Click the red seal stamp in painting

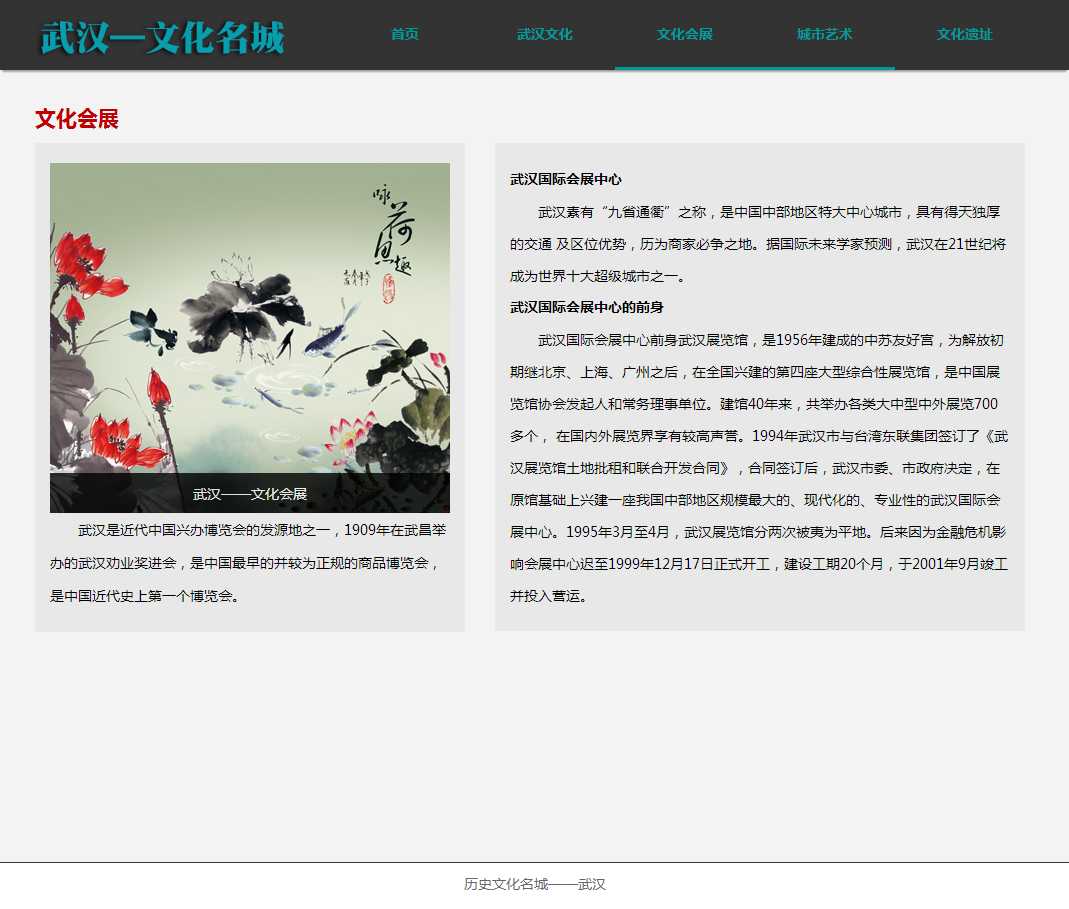tap(389, 289)
